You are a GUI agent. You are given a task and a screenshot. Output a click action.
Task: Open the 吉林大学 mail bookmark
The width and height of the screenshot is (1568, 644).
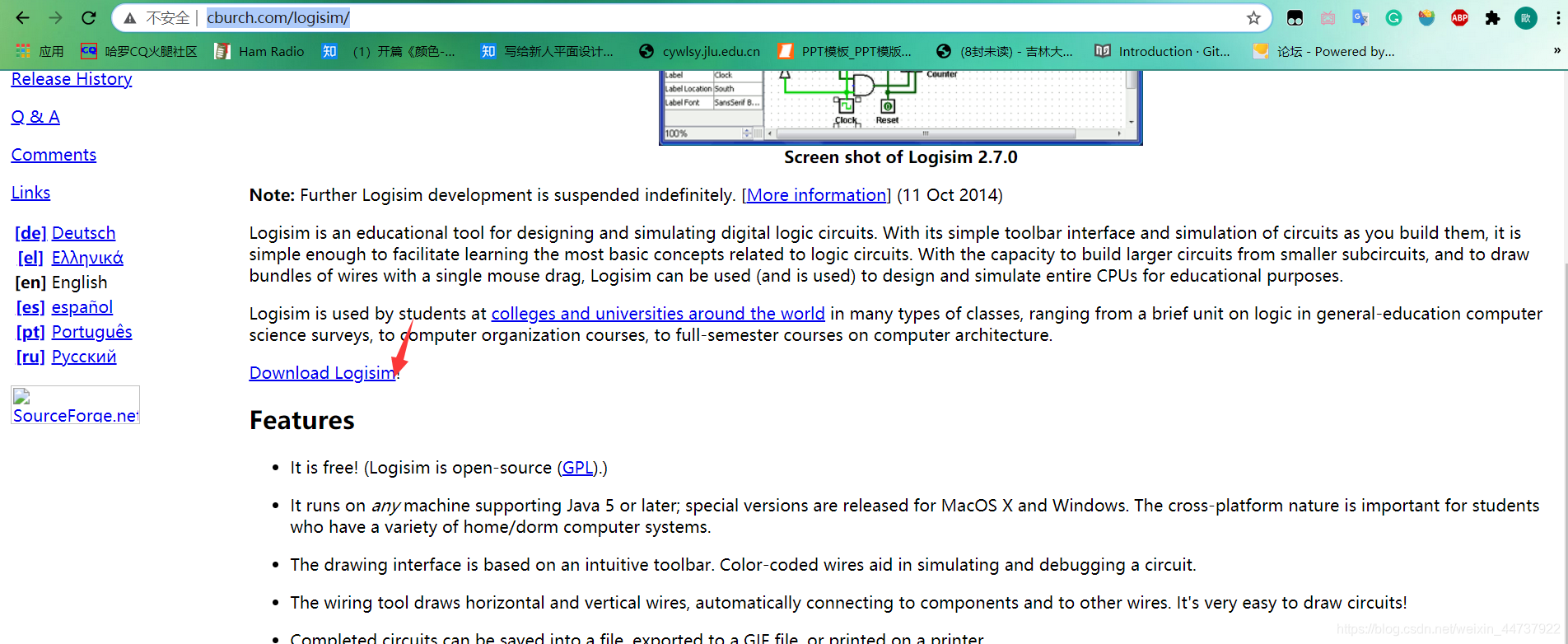tap(1005, 51)
